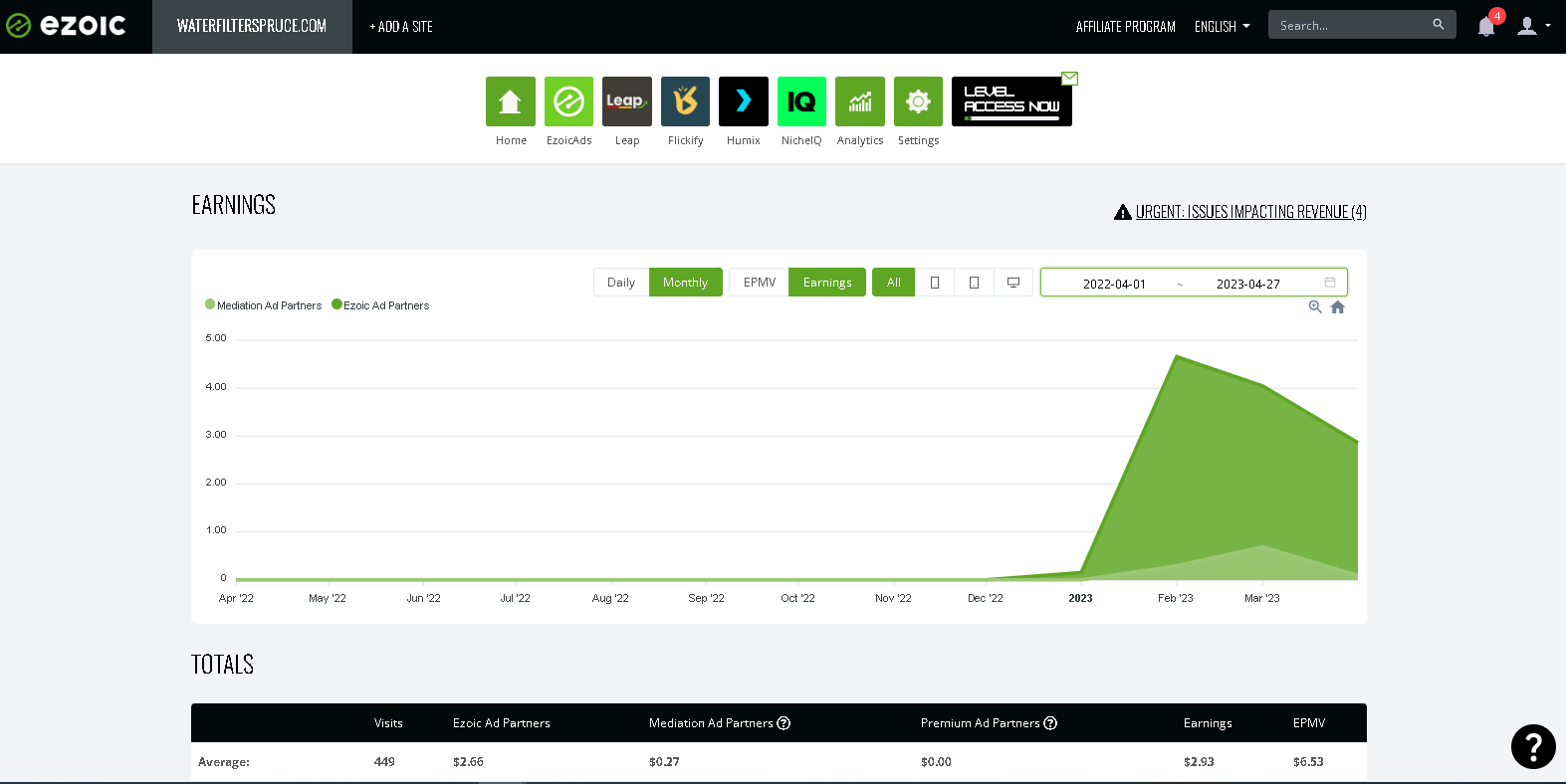Click the Mar '23 axis label
The width and height of the screenshot is (1566, 784).
pyautogui.click(x=1262, y=598)
